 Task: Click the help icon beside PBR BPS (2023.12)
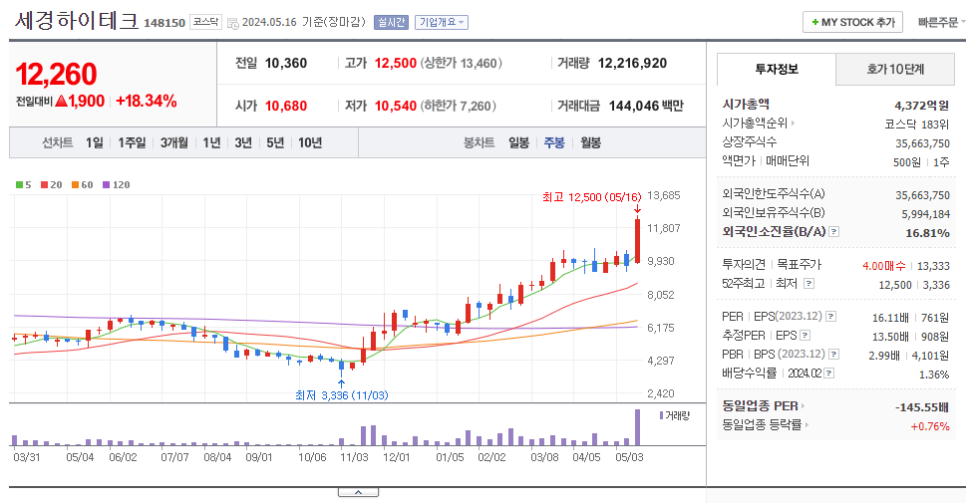[834, 354]
